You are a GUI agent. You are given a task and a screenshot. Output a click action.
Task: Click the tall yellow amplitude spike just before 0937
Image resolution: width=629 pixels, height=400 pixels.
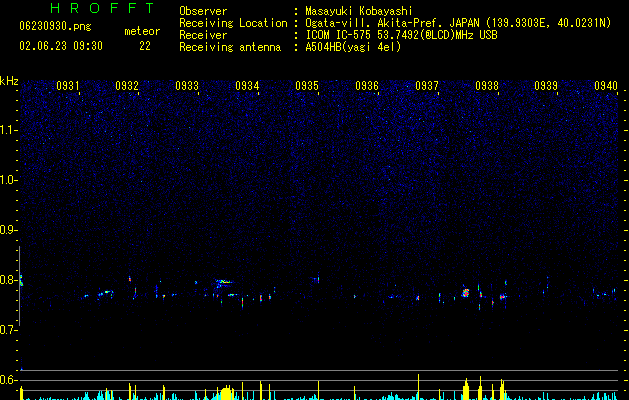[418, 387]
